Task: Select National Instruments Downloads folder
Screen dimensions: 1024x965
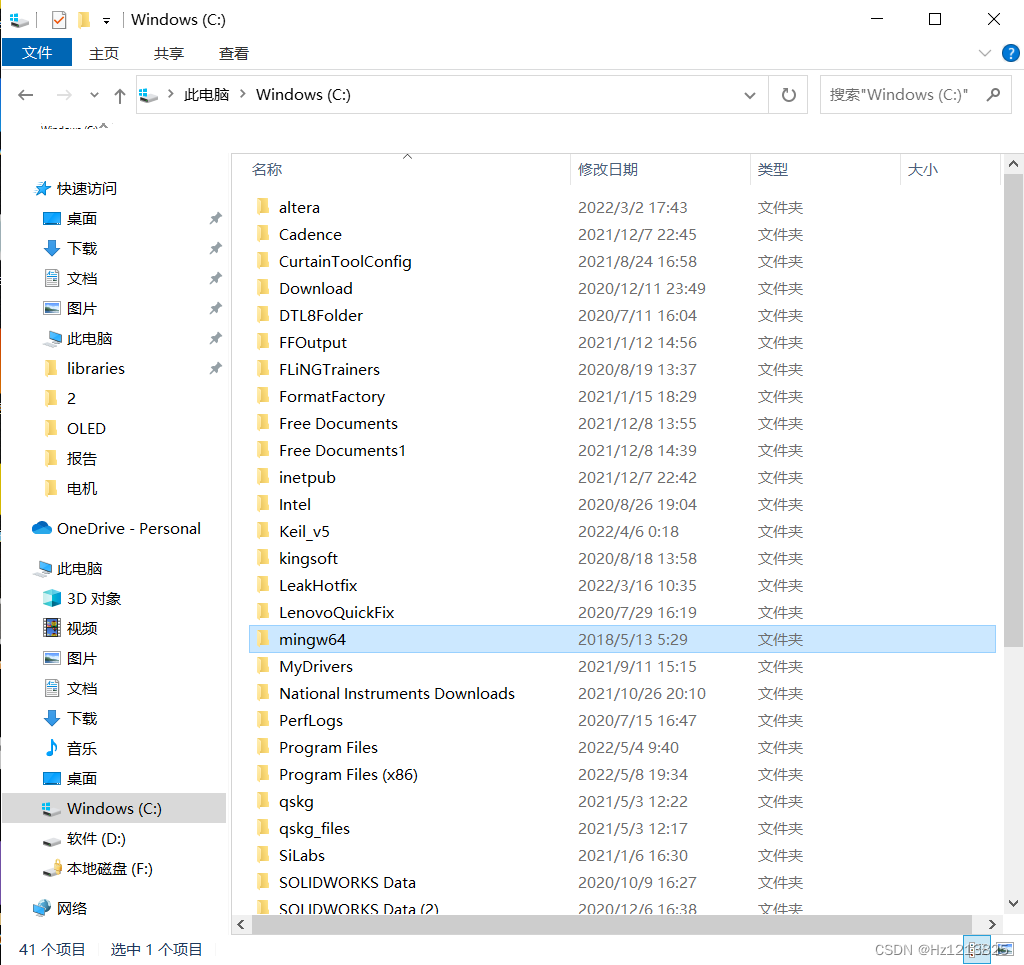Action: [396, 693]
